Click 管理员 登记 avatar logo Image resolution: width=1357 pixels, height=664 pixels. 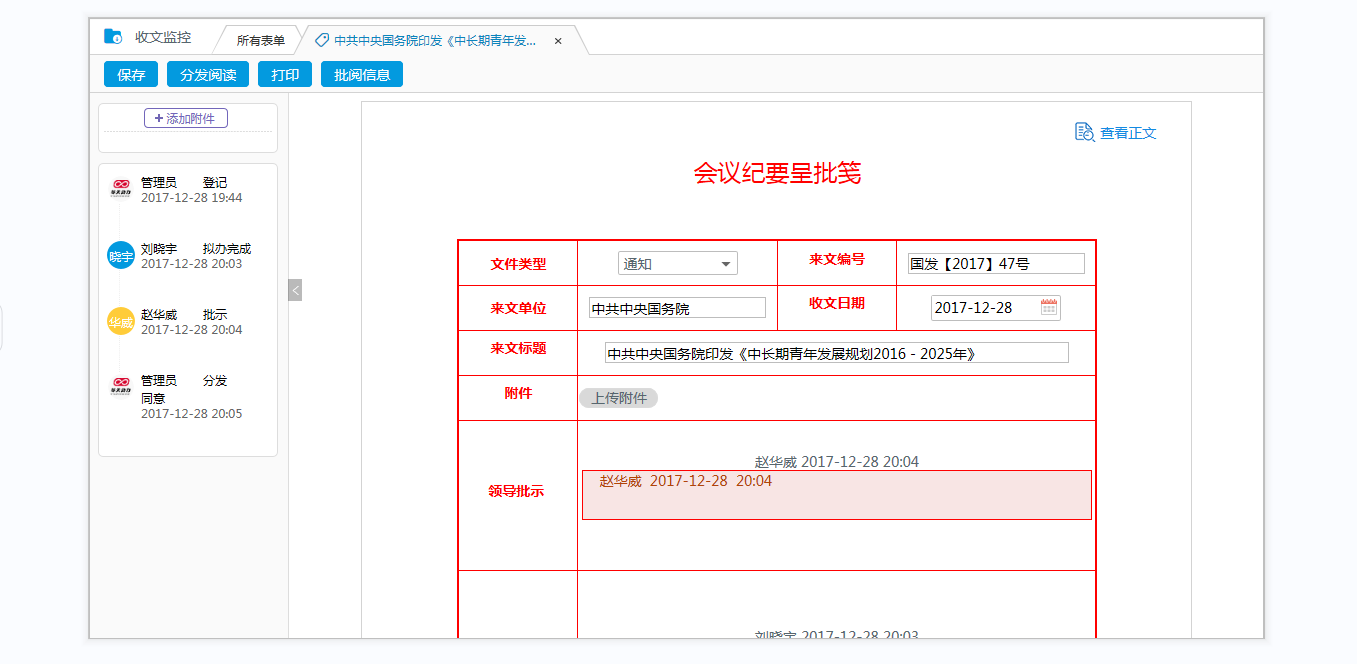tap(121, 189)
